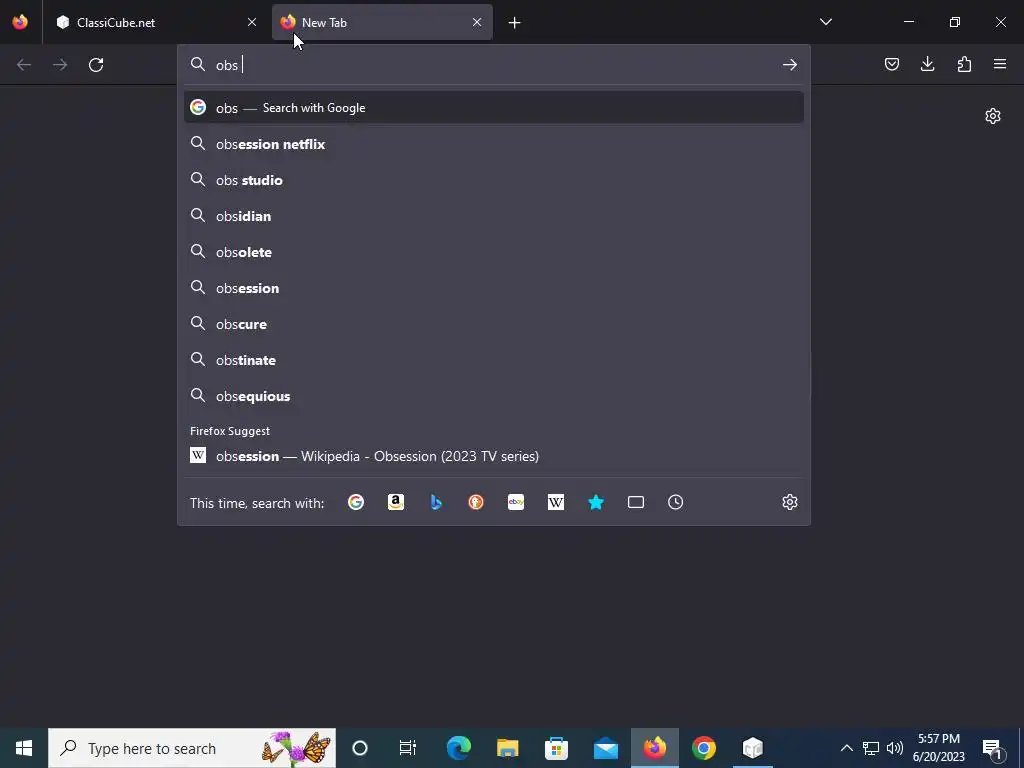The height and width of the screenshot is (768, 1024).
Task: Click inside the address bar text field
Action: (x=494, y=65)
